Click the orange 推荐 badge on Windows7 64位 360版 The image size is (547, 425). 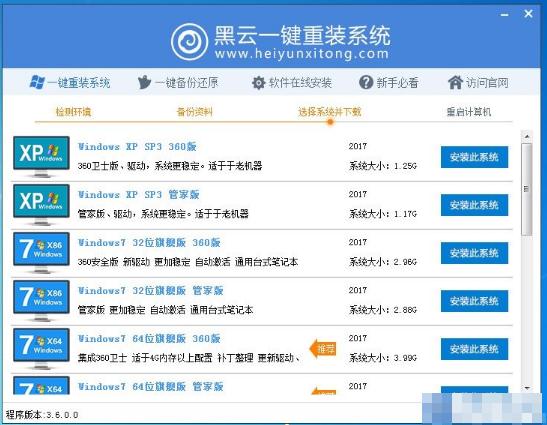click(x=323, y=348)
